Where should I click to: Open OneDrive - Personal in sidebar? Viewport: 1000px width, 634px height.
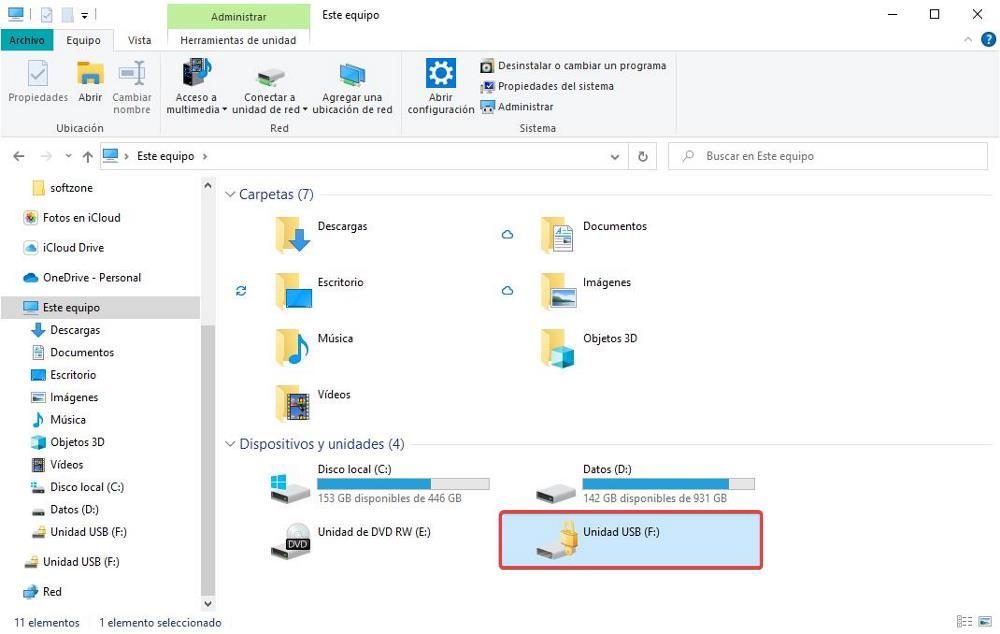(x=82, y=277)
